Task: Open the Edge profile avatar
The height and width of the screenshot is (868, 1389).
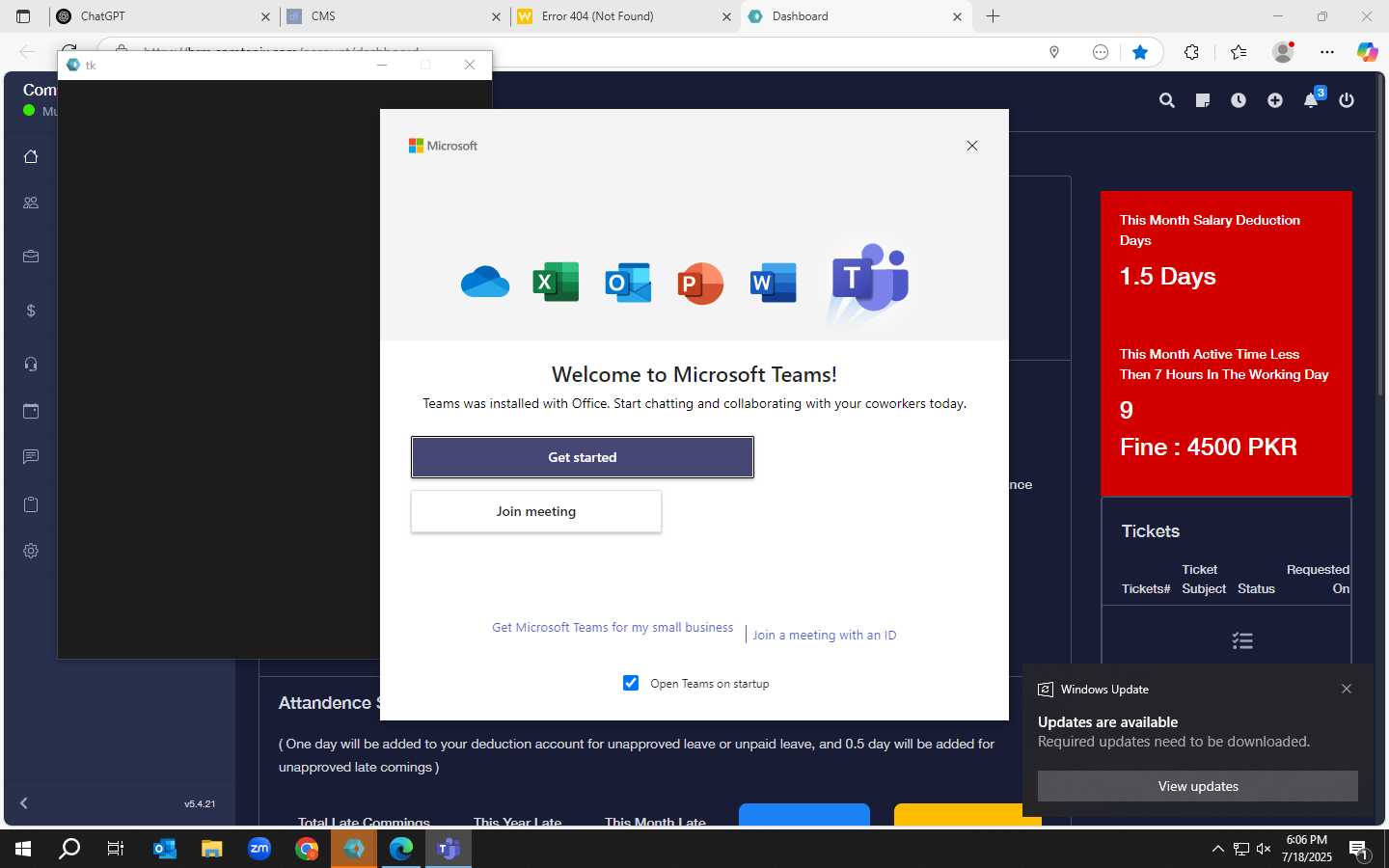Action: pyautogui.click(x=1283, y=52)
